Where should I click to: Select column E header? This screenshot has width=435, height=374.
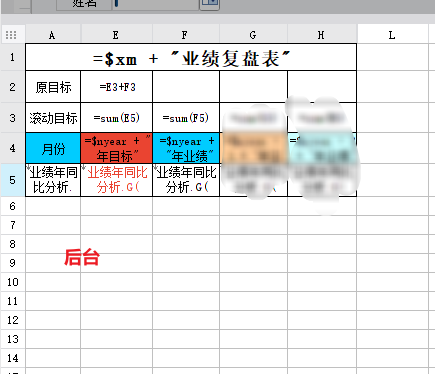tap(116, 35)
